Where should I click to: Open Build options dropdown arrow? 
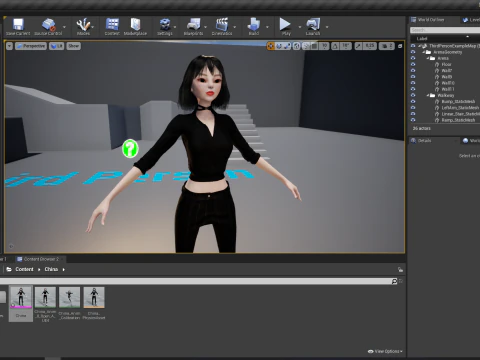267,27
